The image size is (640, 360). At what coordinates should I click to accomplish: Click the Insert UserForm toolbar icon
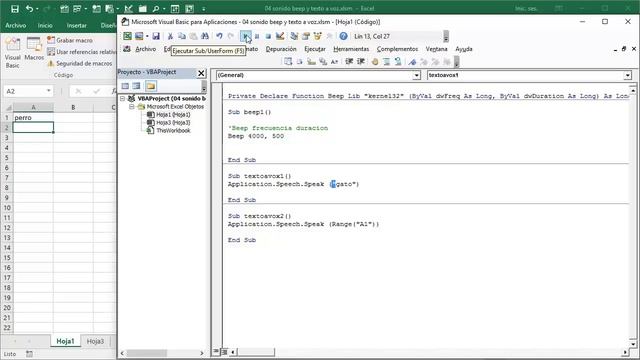click(x=139, y=36)
